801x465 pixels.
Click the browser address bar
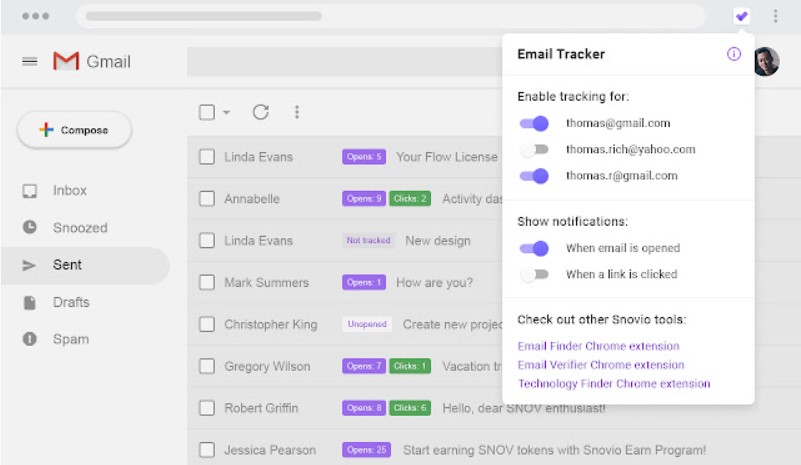point(391,16)
